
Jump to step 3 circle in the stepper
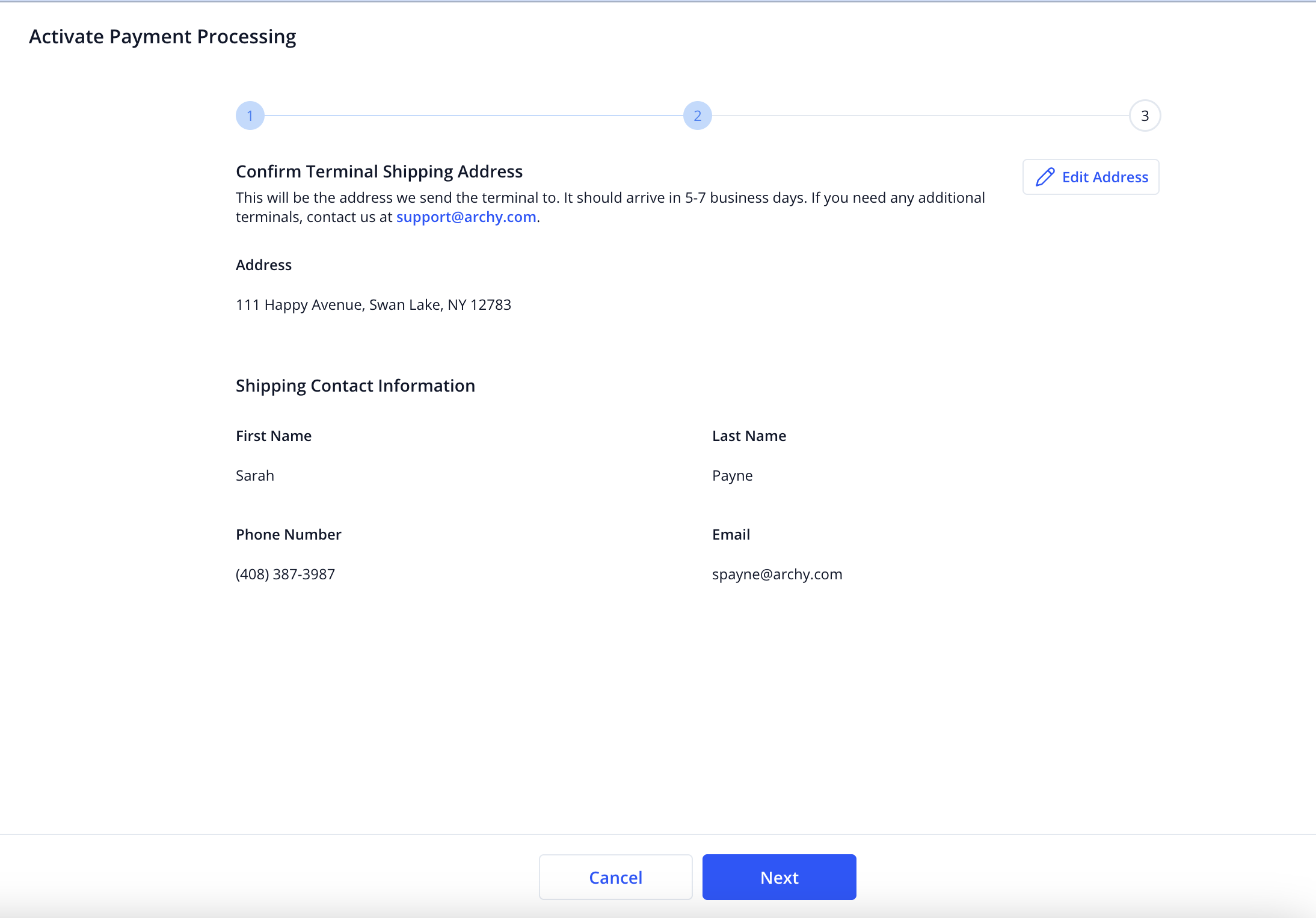pos(1145,116)
